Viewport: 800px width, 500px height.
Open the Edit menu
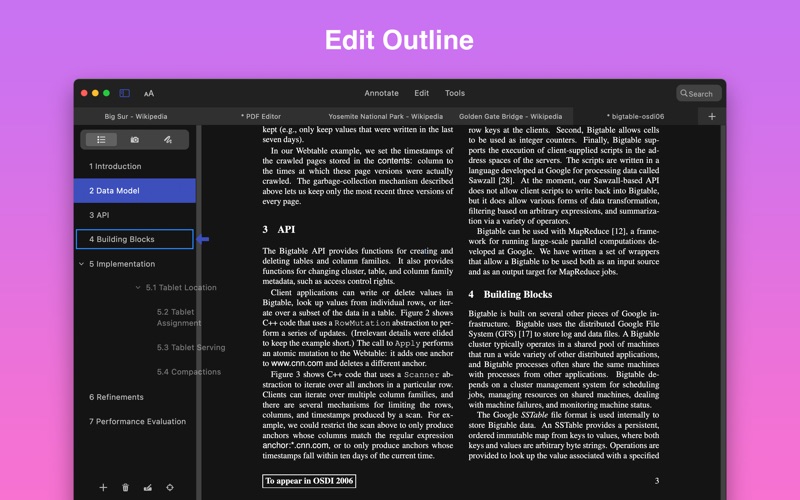coord(421,93)
